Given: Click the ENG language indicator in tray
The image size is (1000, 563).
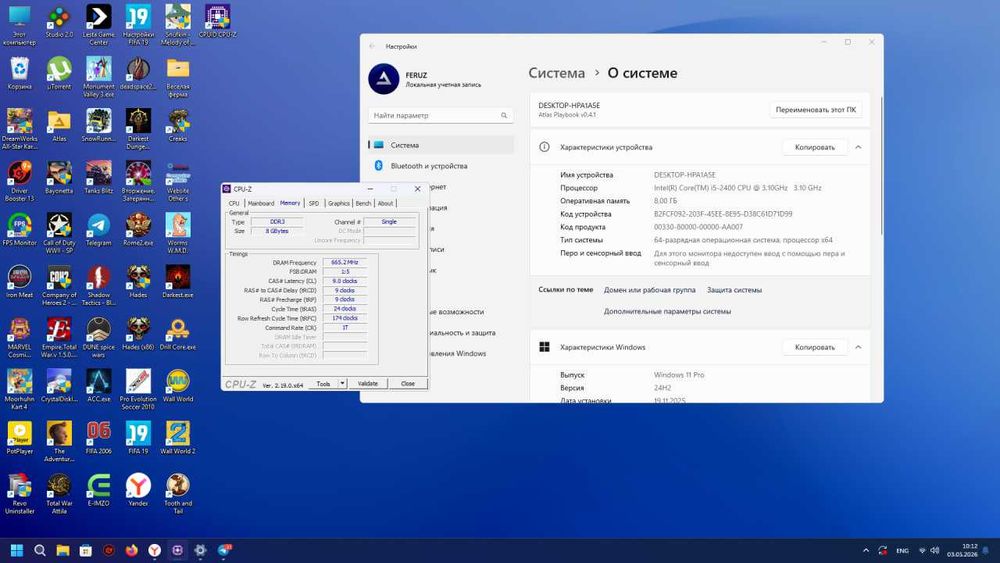Looking at the screenshot, I should 902,551.
